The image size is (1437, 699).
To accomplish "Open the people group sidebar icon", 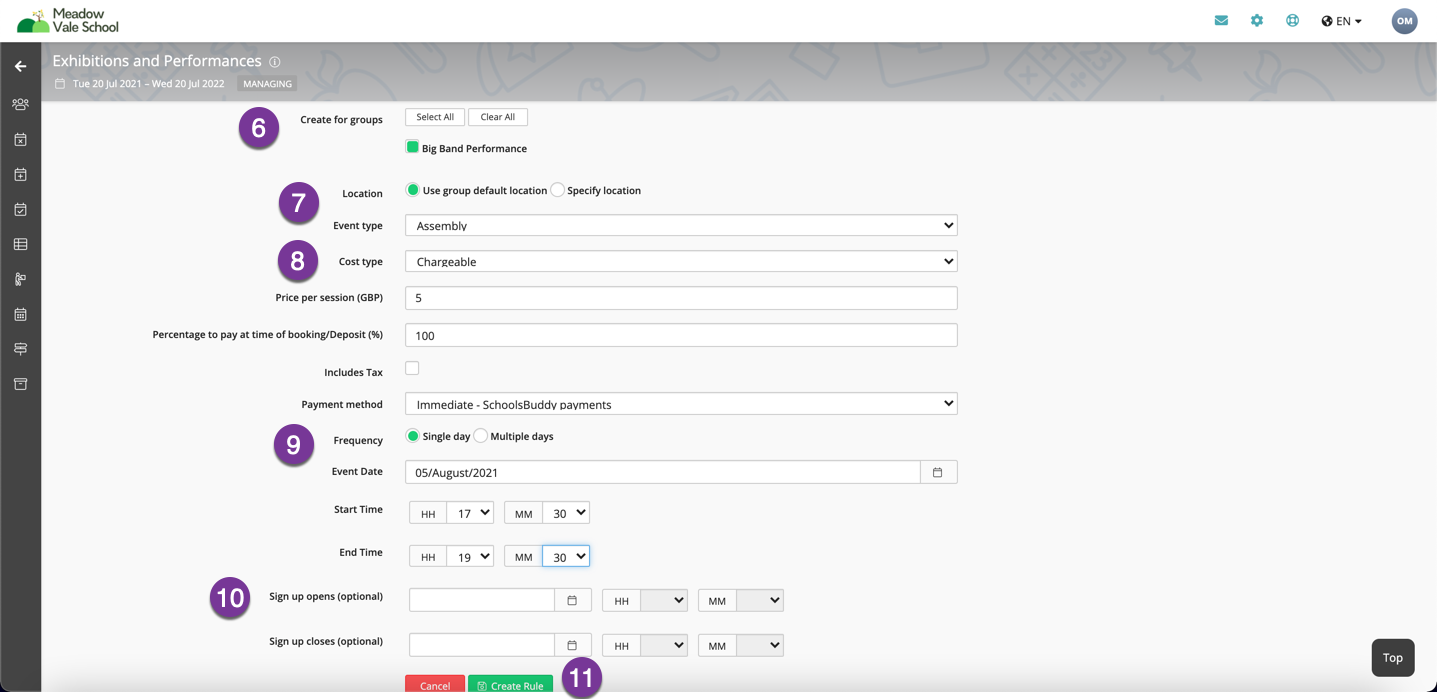I will click(x=20, y=104).
